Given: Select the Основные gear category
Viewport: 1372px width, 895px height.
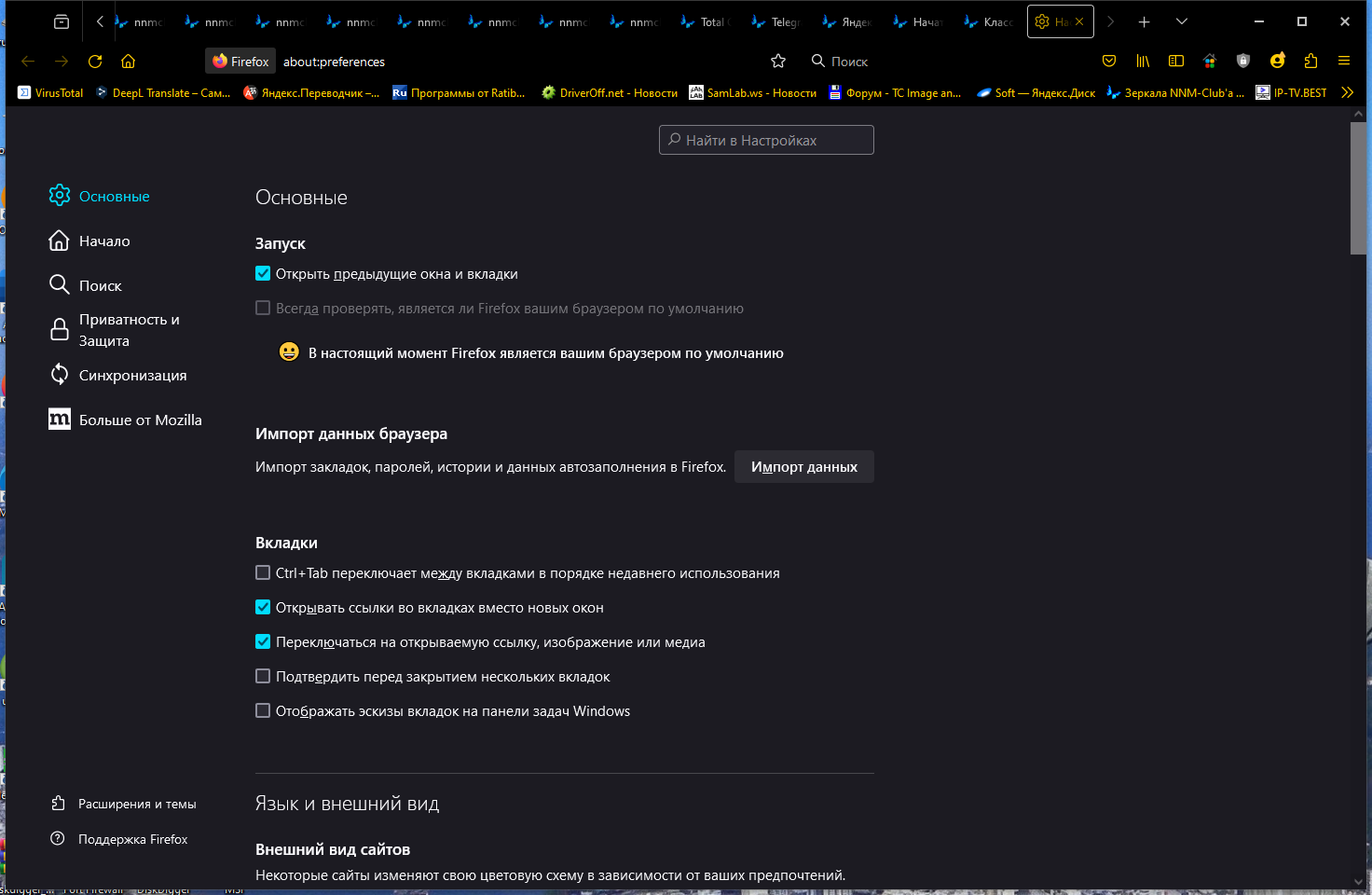Looking at the screenshot, I should (100, 196).
